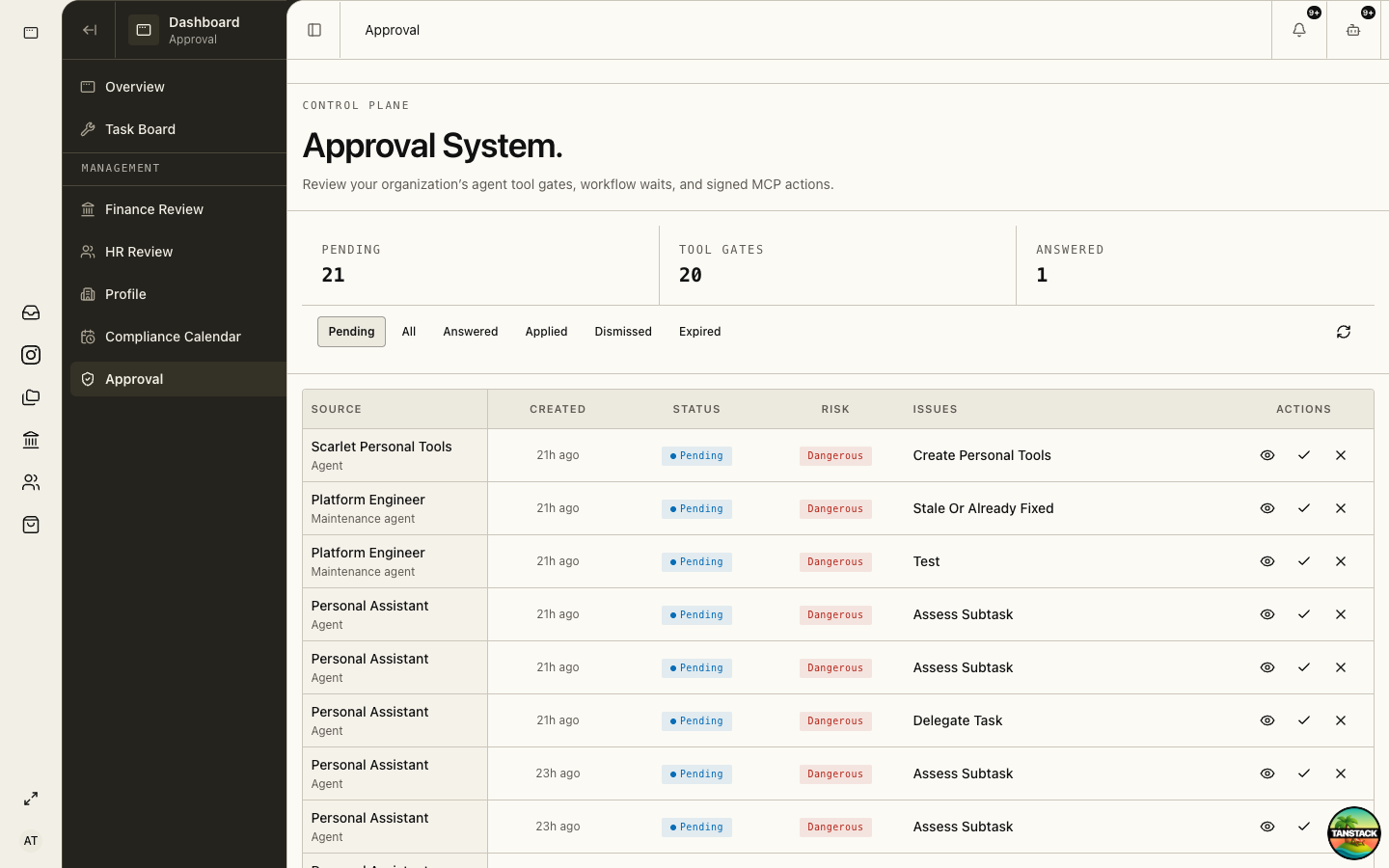
Task: Click the Risk column header
Action: pyautogui.click(x=835, y=409)
